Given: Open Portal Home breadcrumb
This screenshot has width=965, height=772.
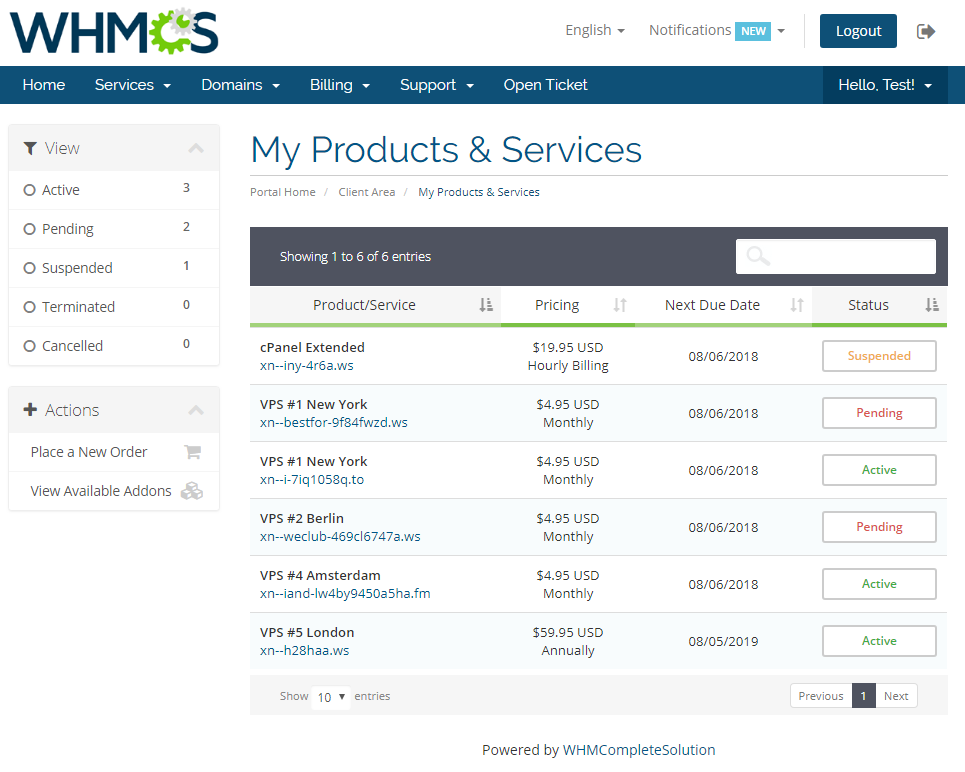Looking at the screenshot, I should pyautogui.click(x=282, y=192).
